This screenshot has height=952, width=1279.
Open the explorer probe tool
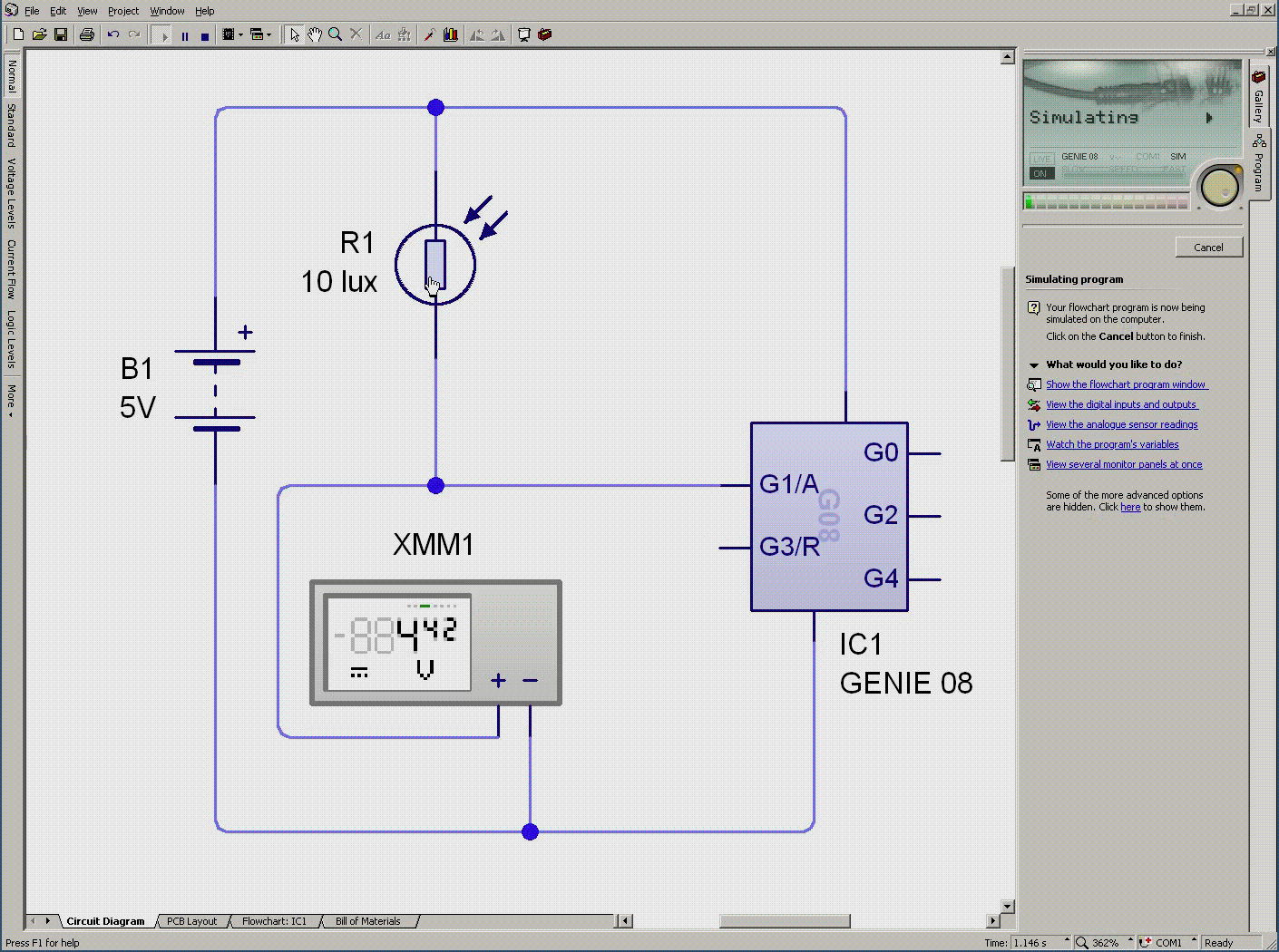(x=430, y=34)
